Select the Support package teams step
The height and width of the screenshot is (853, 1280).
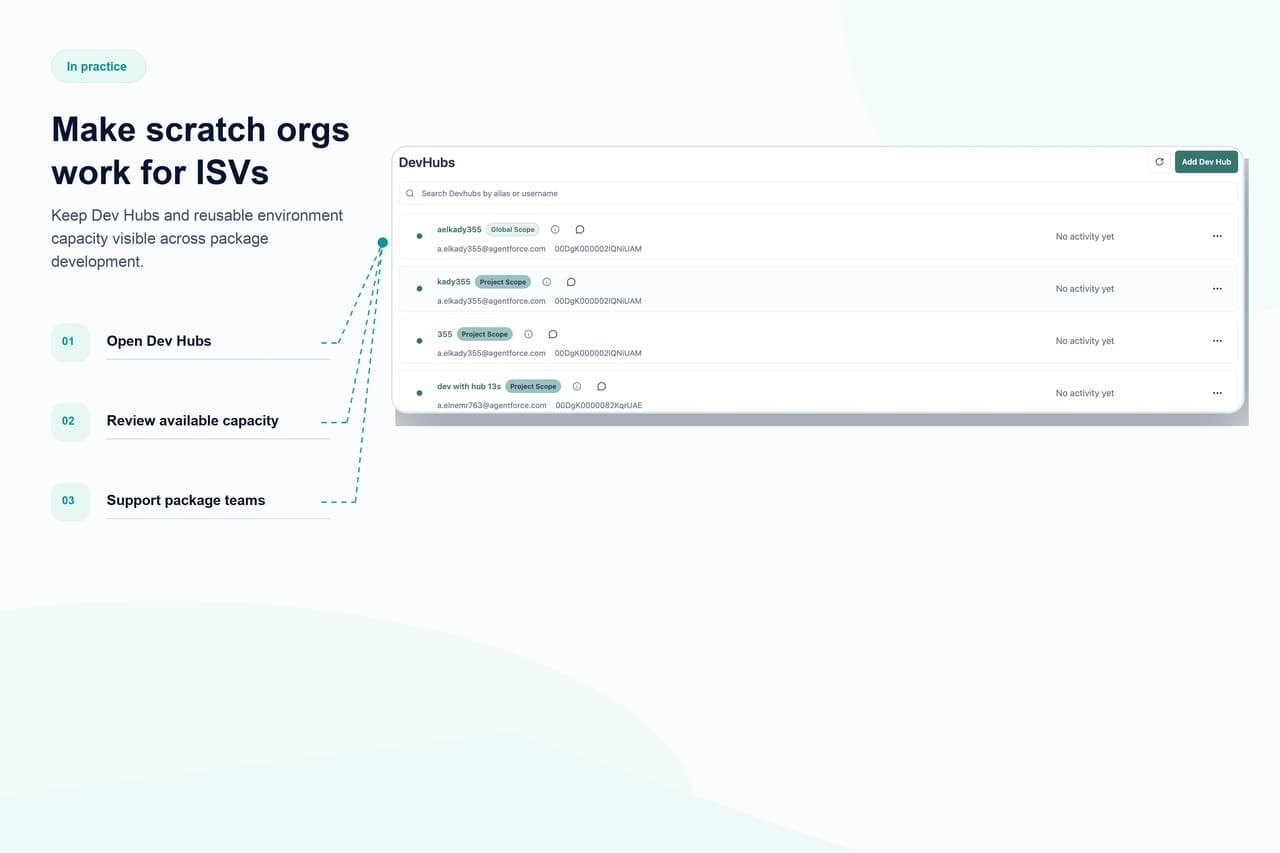coord(191,501)
